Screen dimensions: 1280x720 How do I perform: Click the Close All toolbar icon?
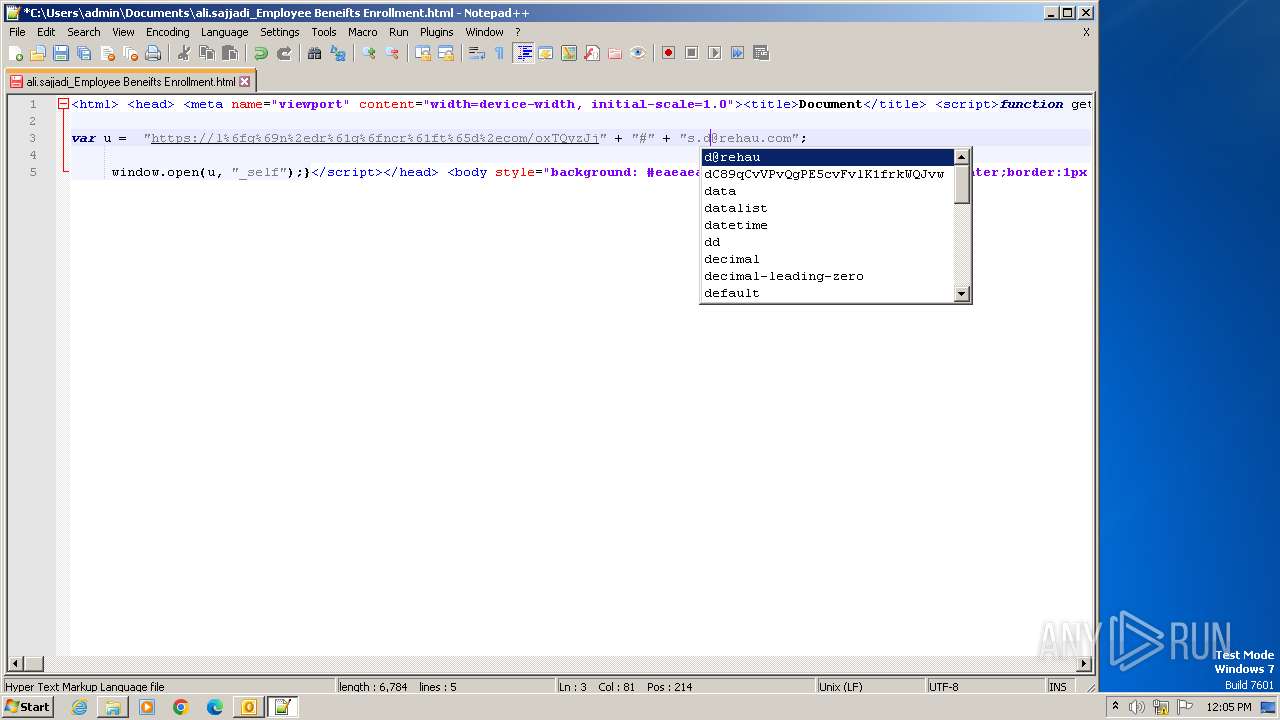(x=130, y=53)
